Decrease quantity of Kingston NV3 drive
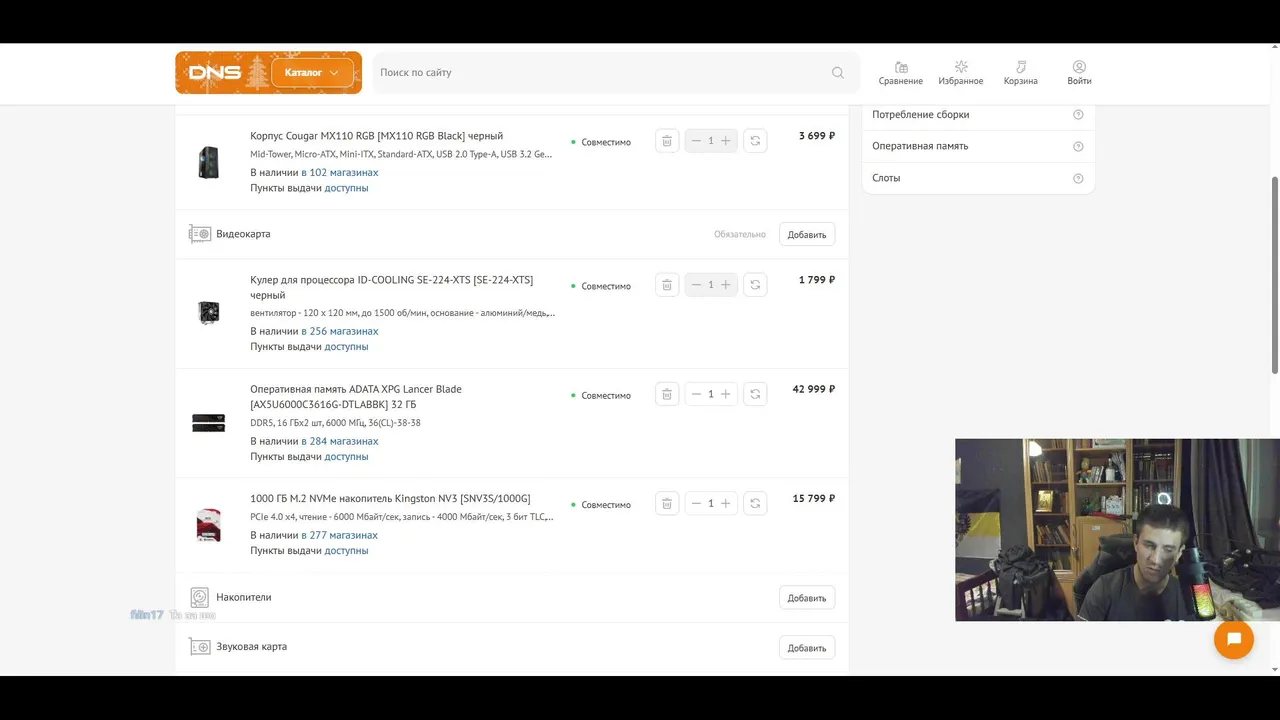The height and width of the screenshot is (720, 1280). [x=696, y=503]
